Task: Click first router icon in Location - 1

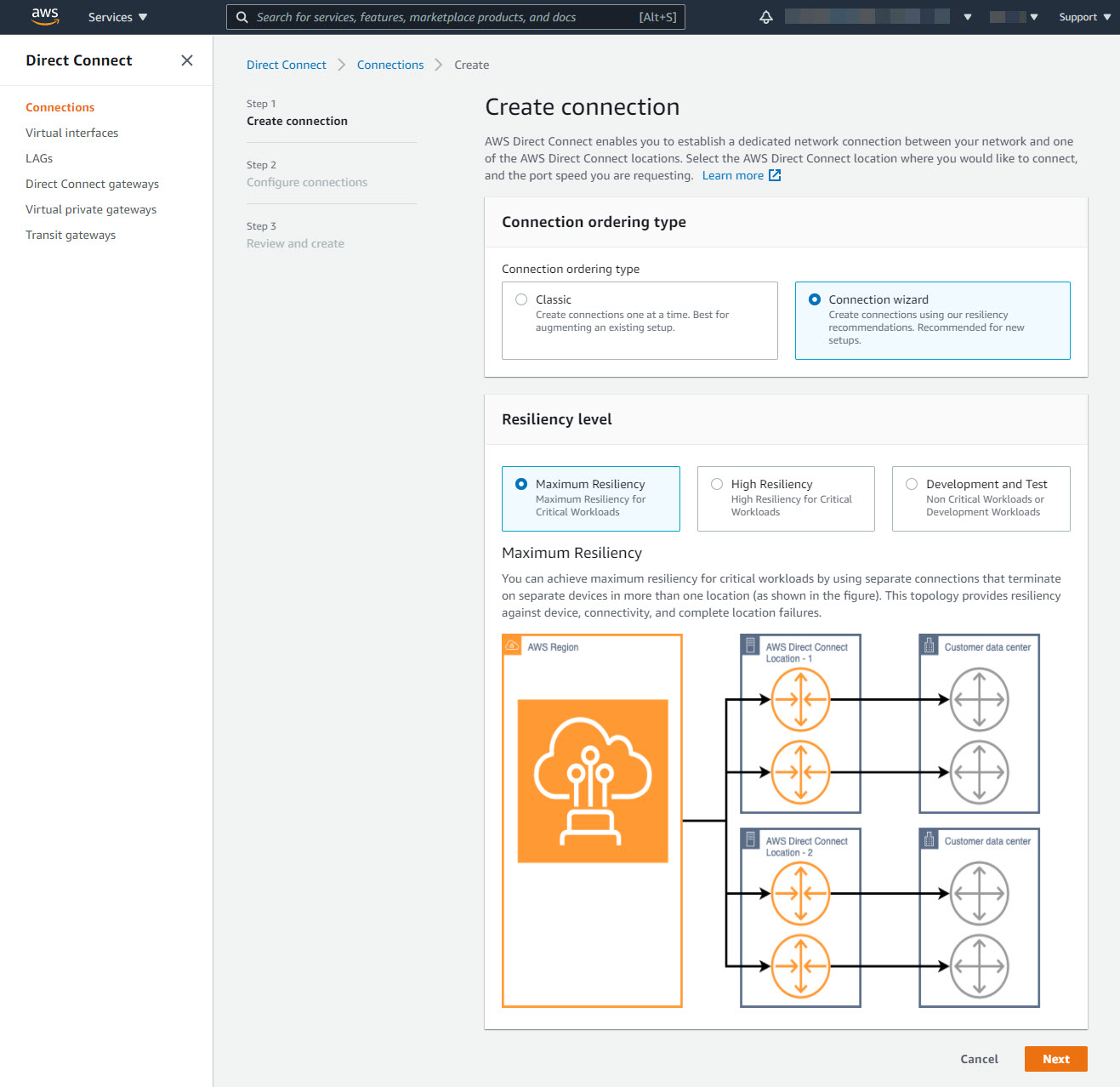Action: click(x=800, y=699)
